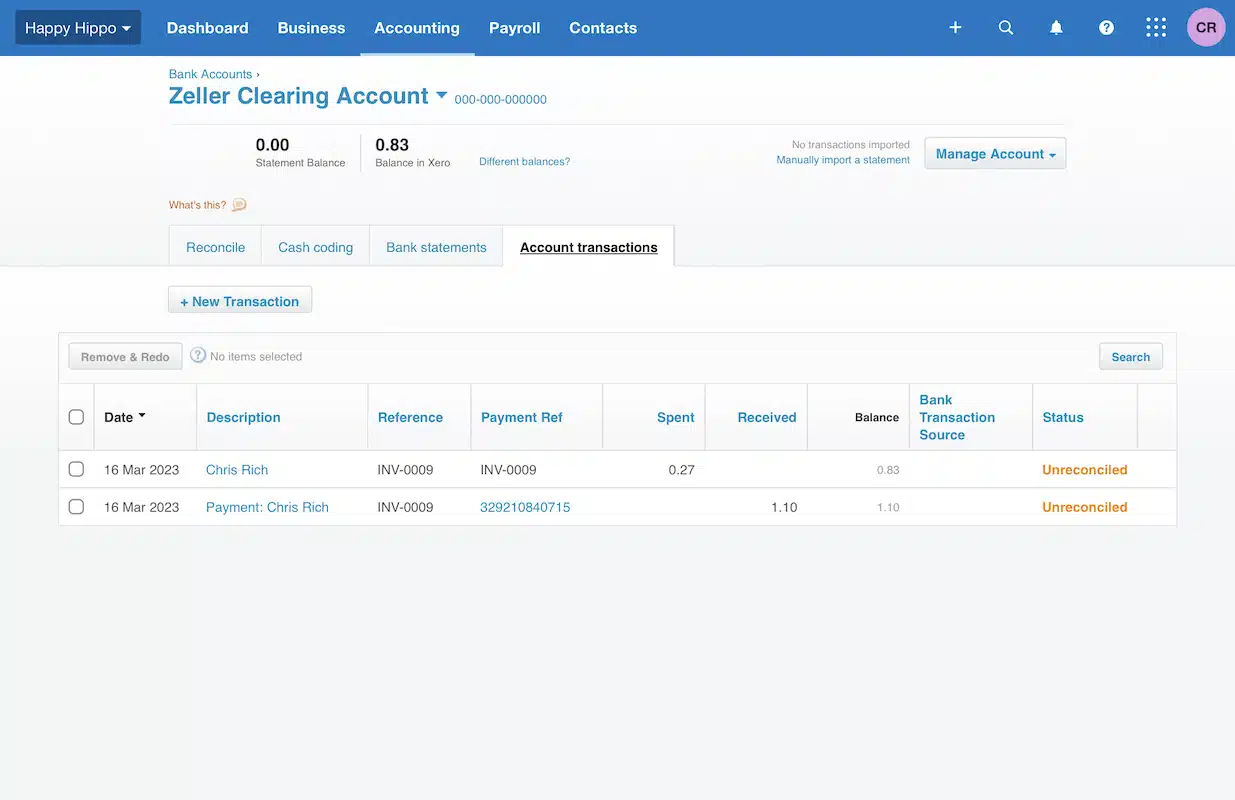Sort by Bank Transaction Source header

pos(957,417)
